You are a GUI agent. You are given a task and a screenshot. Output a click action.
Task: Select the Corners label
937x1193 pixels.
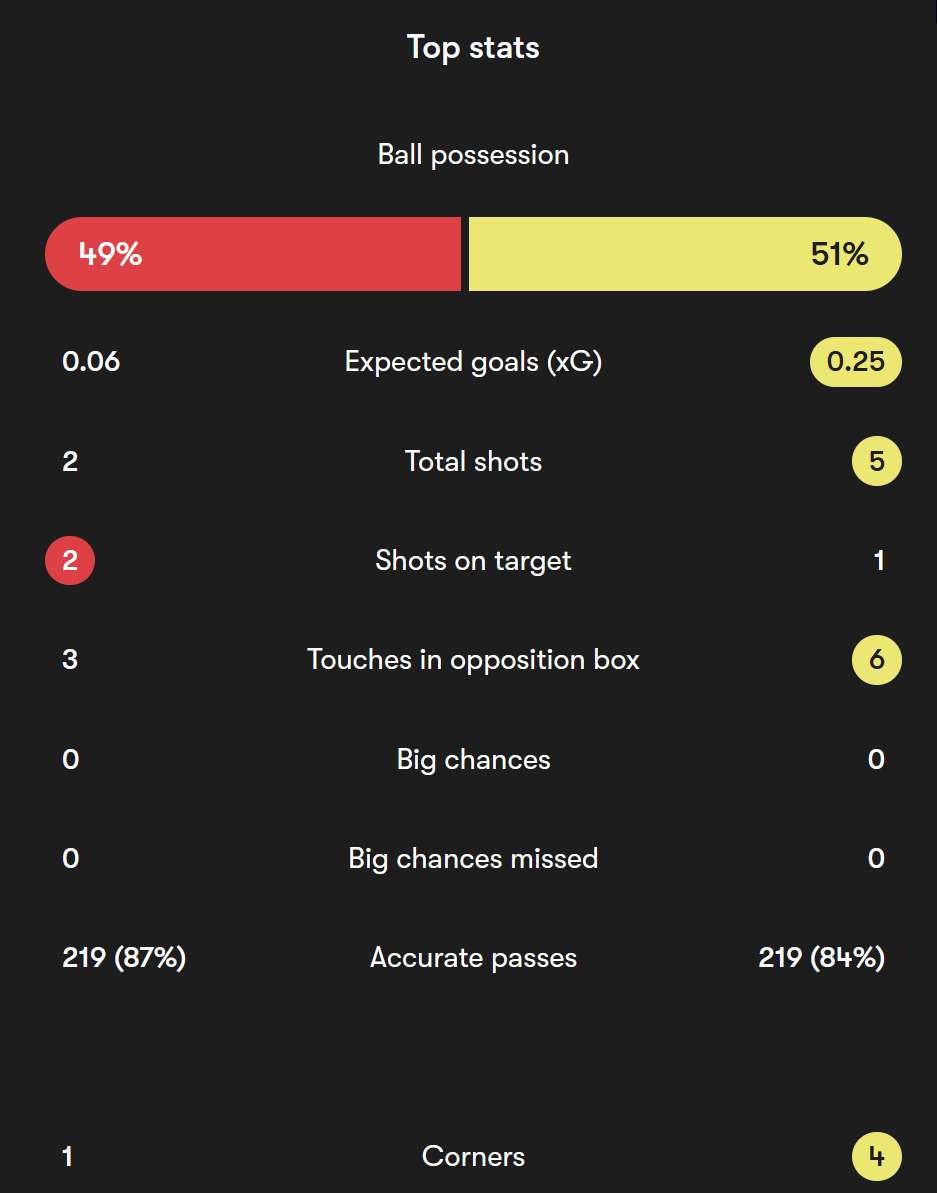[x=473, y=1156]
